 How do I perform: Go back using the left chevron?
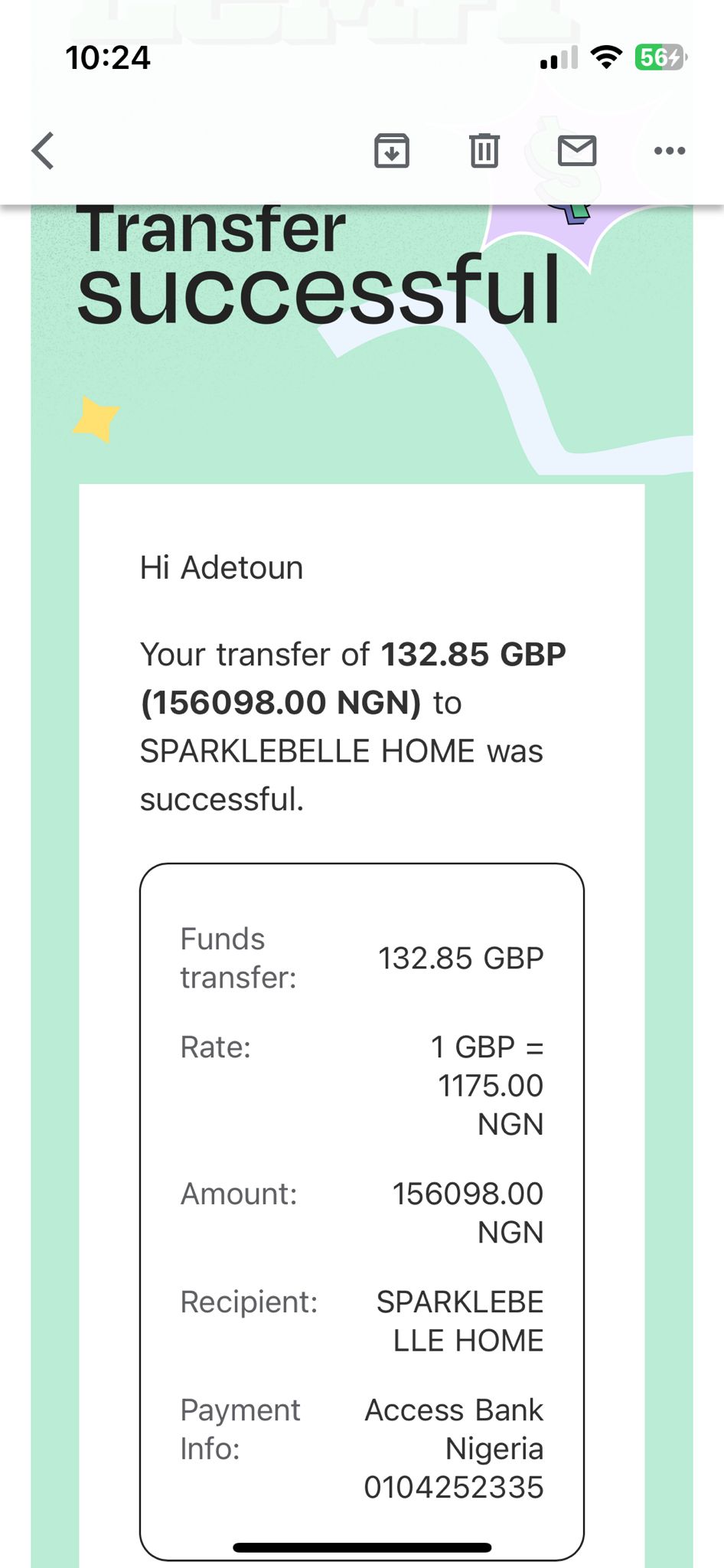click(x=44, y=150)
